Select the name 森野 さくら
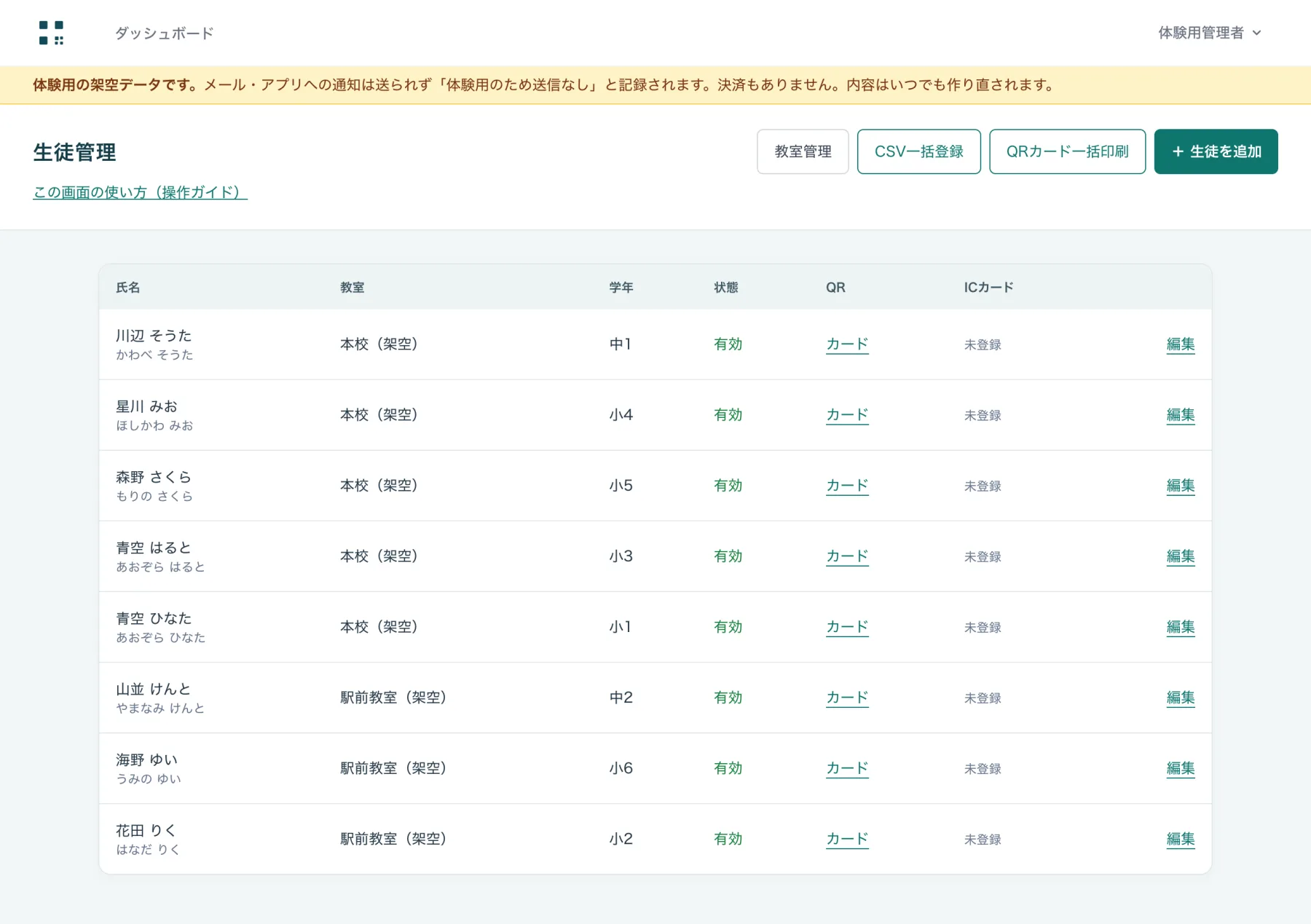This screenshot has width=1311, height=924. (154, 477)
